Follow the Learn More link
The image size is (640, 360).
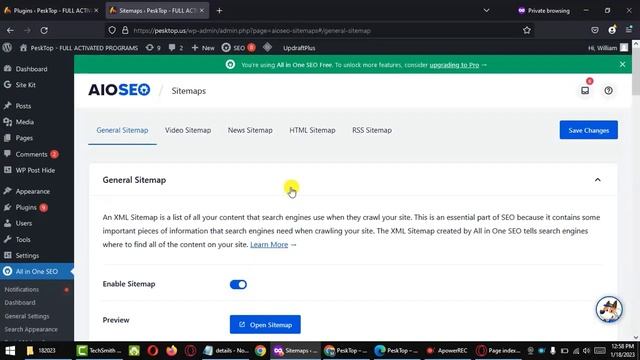269,244
